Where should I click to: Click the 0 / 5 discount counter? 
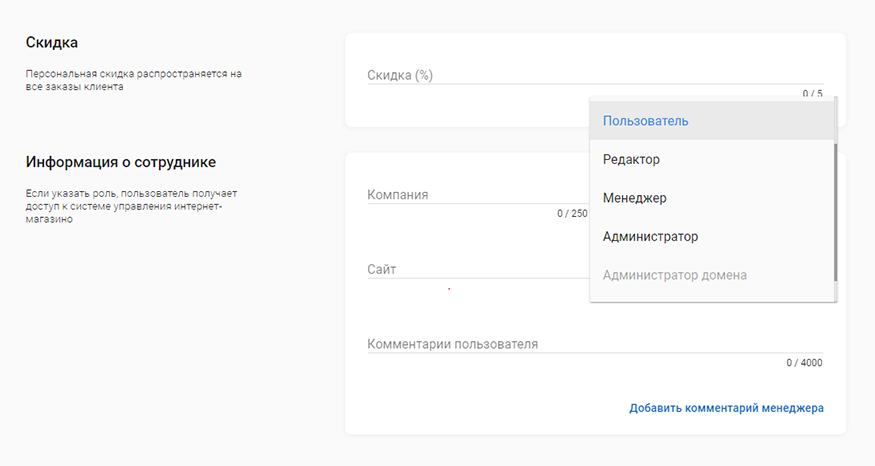(x=812, y=93)
